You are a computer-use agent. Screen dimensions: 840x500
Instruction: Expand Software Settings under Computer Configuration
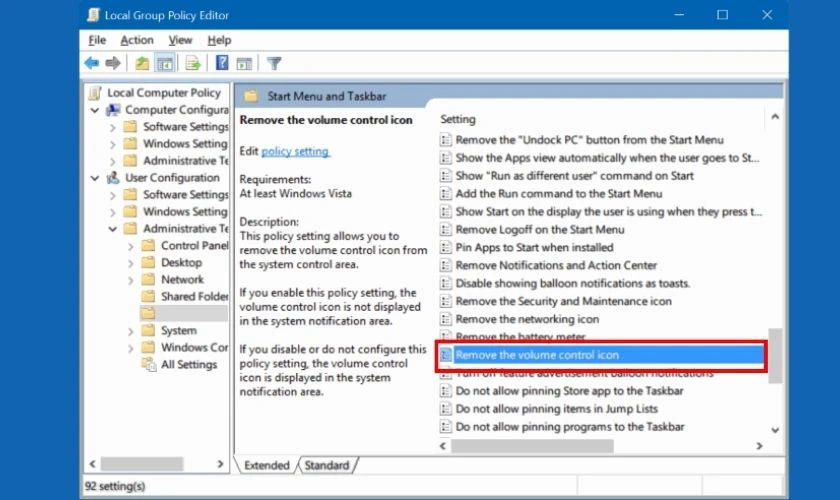point(112,128)
